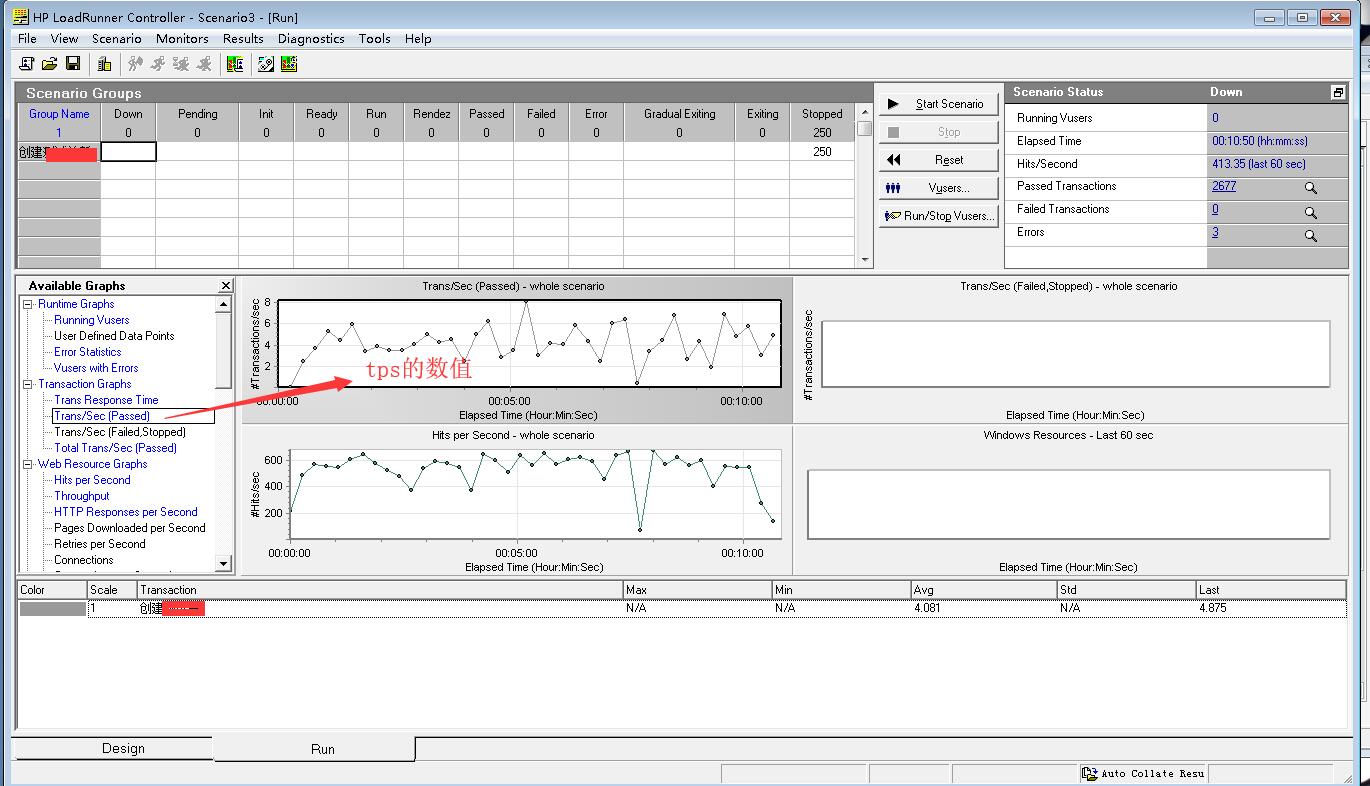This screenshot has height=786, width=1370.
Task: Click the green Analyze Results toolbar icon
Action: [235, 64]
